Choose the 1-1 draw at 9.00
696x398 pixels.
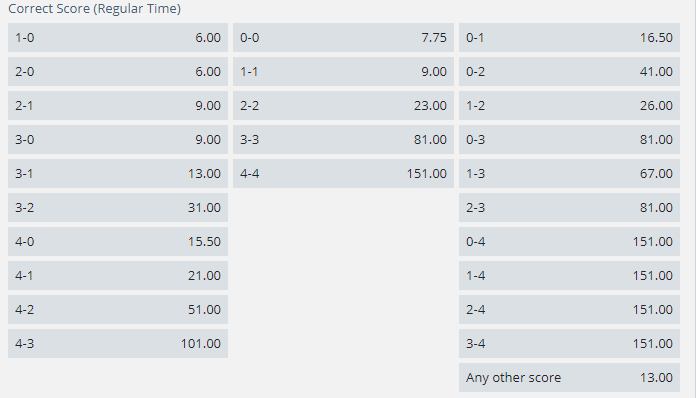coord(344,71)
